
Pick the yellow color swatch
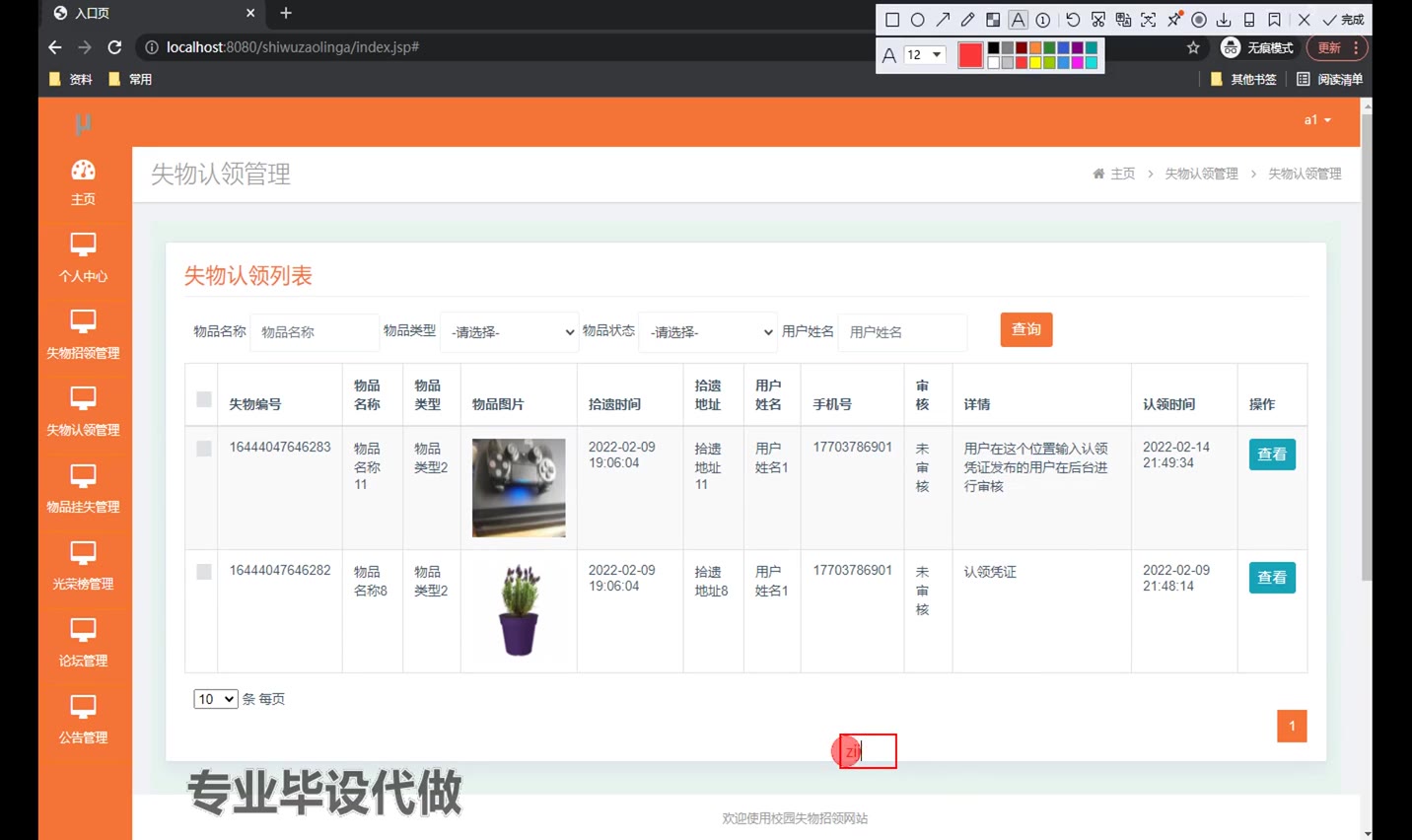pyautogui.click(x=1035, y=63)
